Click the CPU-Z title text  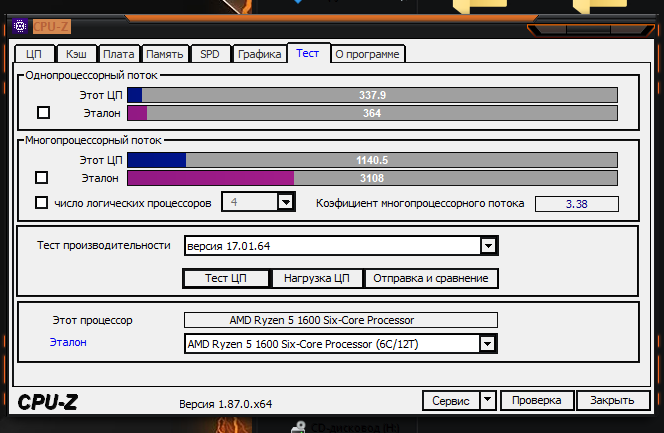51,27
